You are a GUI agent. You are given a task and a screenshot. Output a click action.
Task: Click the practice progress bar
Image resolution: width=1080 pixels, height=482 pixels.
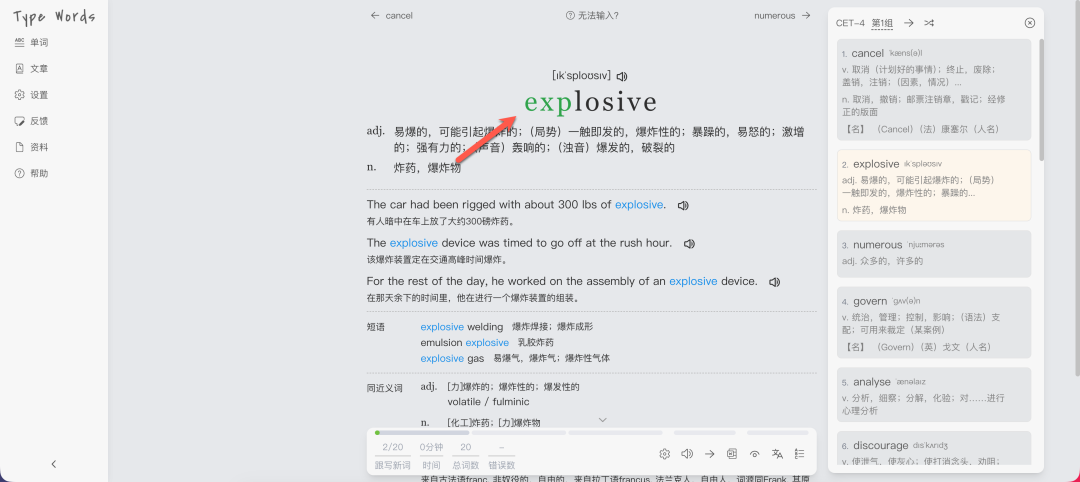pos(592,432)
